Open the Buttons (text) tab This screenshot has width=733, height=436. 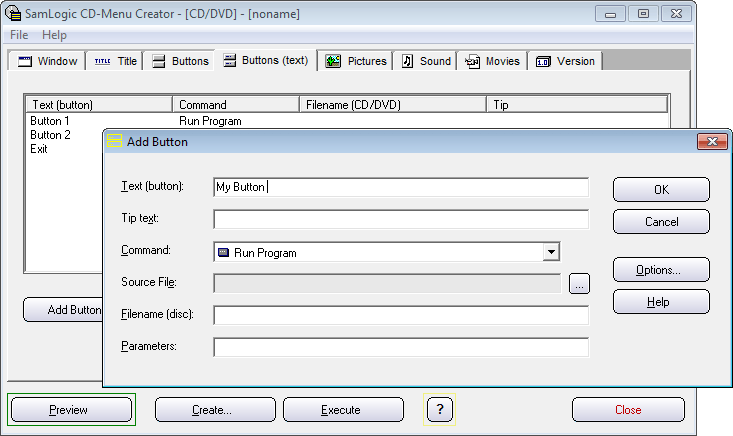[266, 60]
